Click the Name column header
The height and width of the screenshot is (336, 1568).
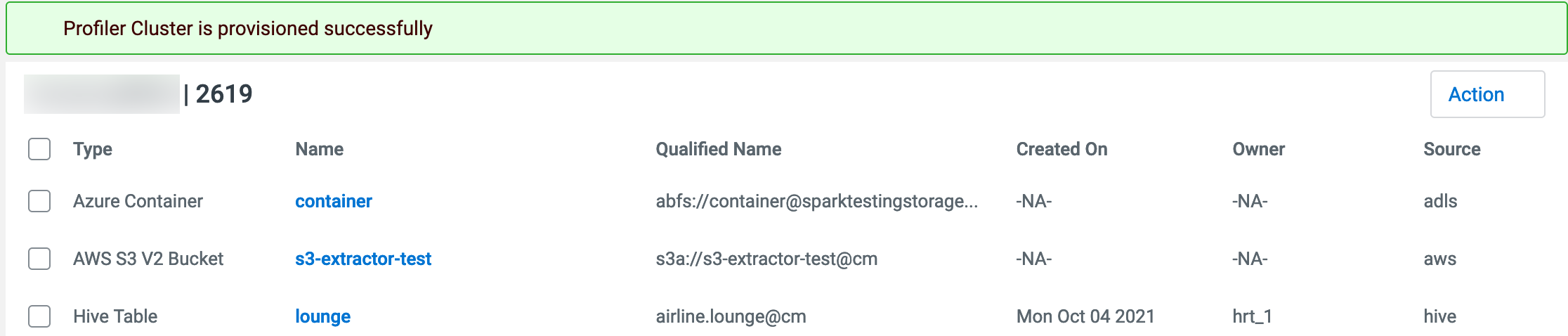click(319, 149)
